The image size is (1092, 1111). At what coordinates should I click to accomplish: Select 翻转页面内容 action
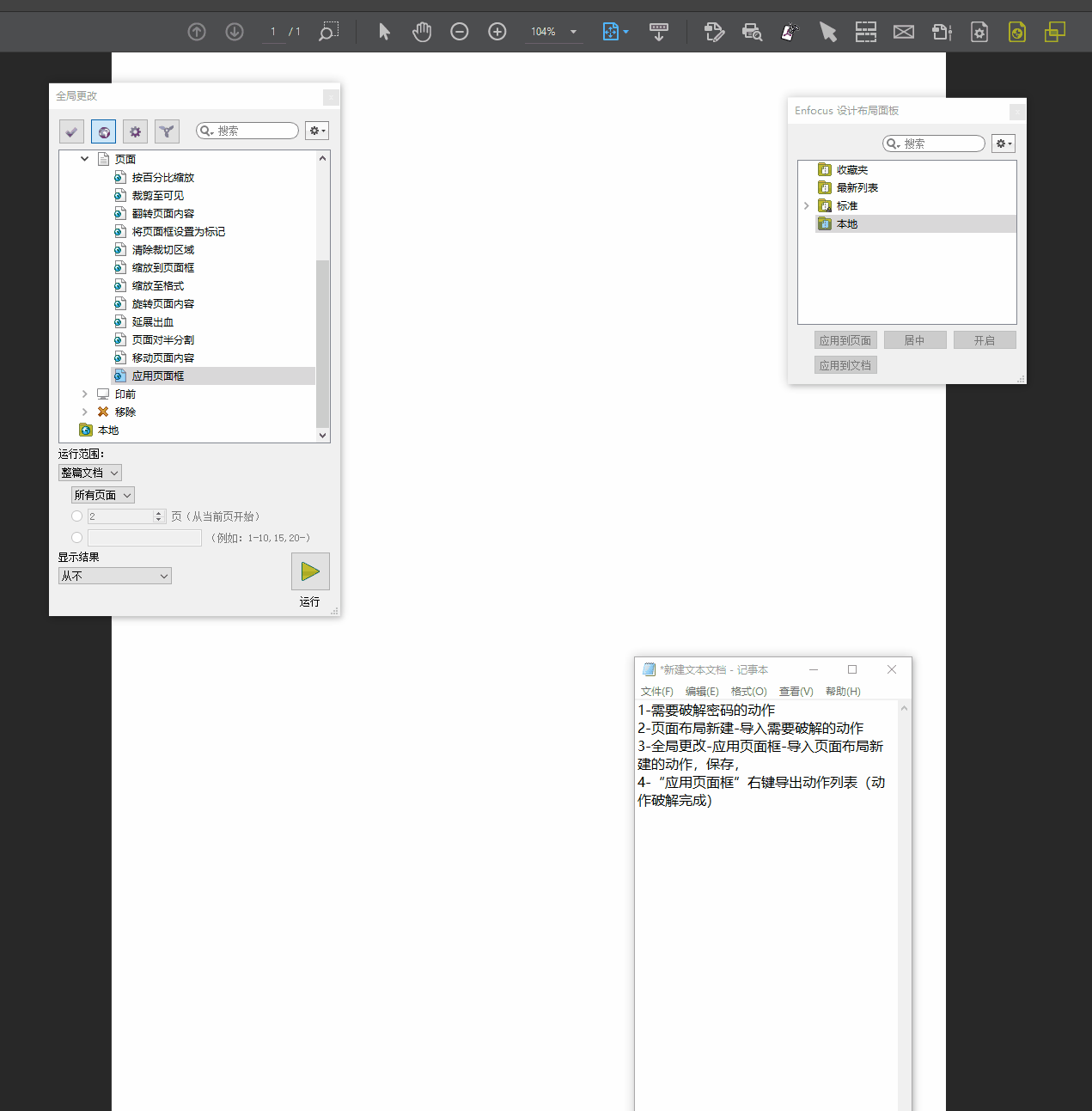click(x=163, y=213)
